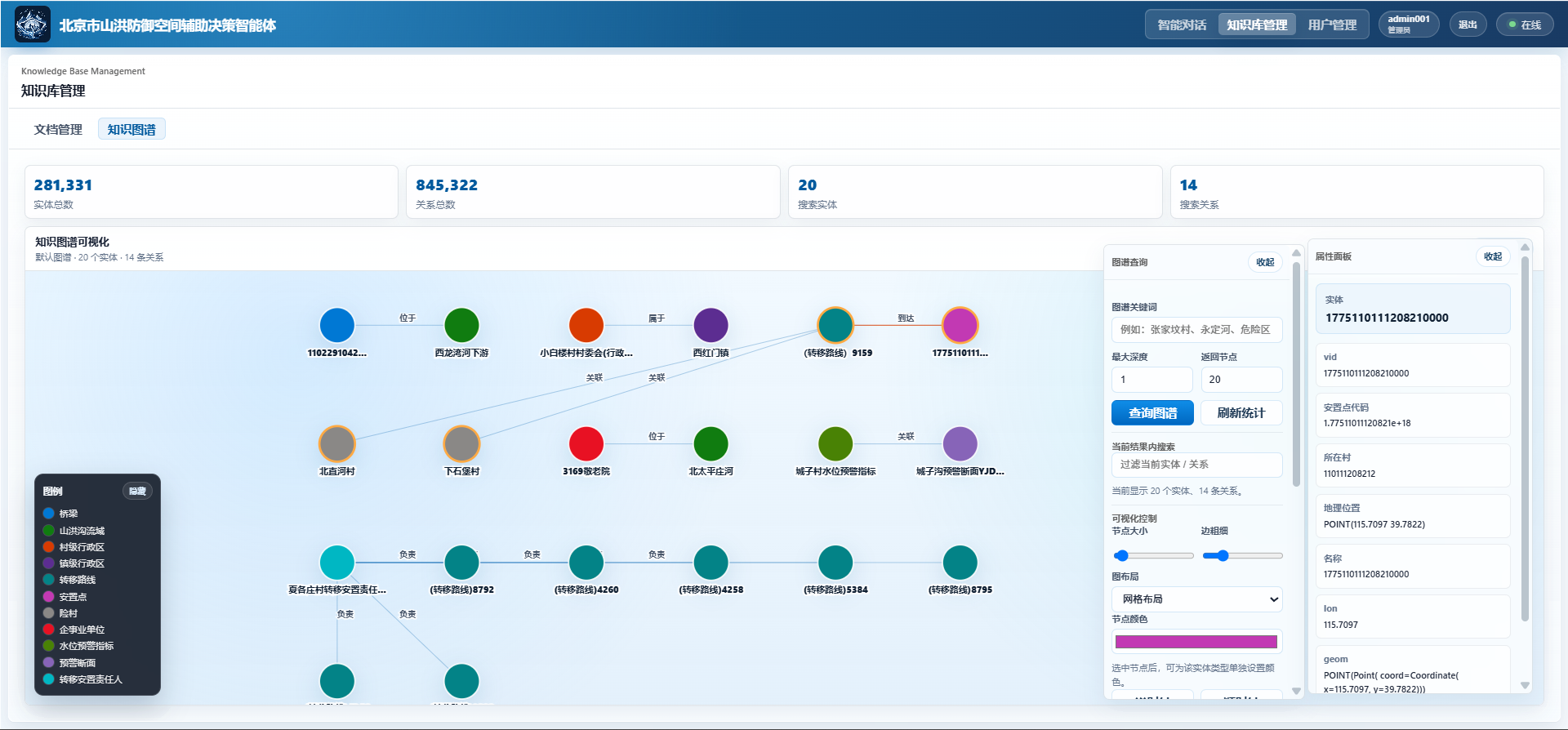Select the node (转移路线)8792
This screenshot has width=1568, height=730.
tap(461, 563)
